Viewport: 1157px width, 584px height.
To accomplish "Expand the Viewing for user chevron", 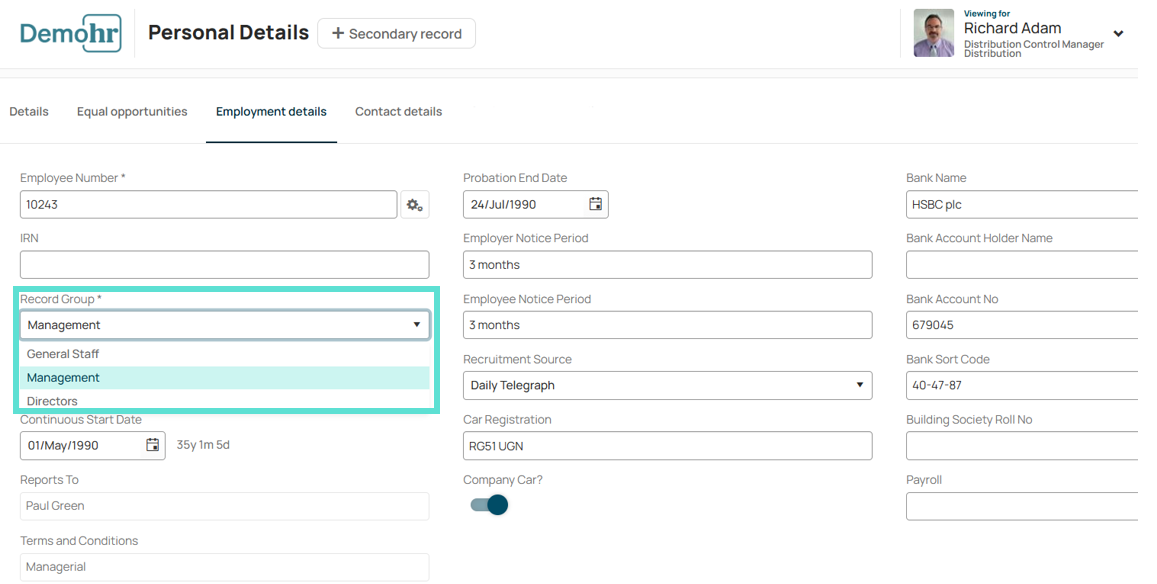I will [1119, 34].
